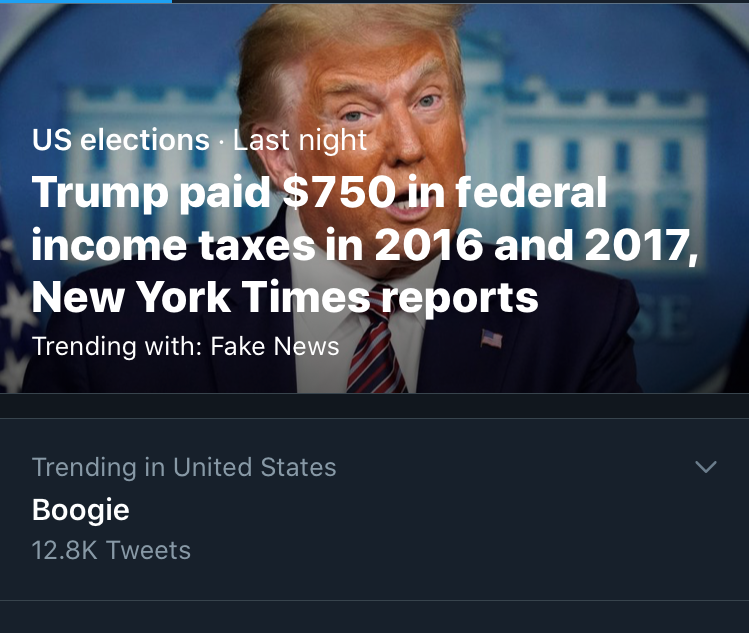This screenshot has width=749, height=633.
Task: View the 12.8K Tweets count for Boogie
Action: [x=111, y=550]
